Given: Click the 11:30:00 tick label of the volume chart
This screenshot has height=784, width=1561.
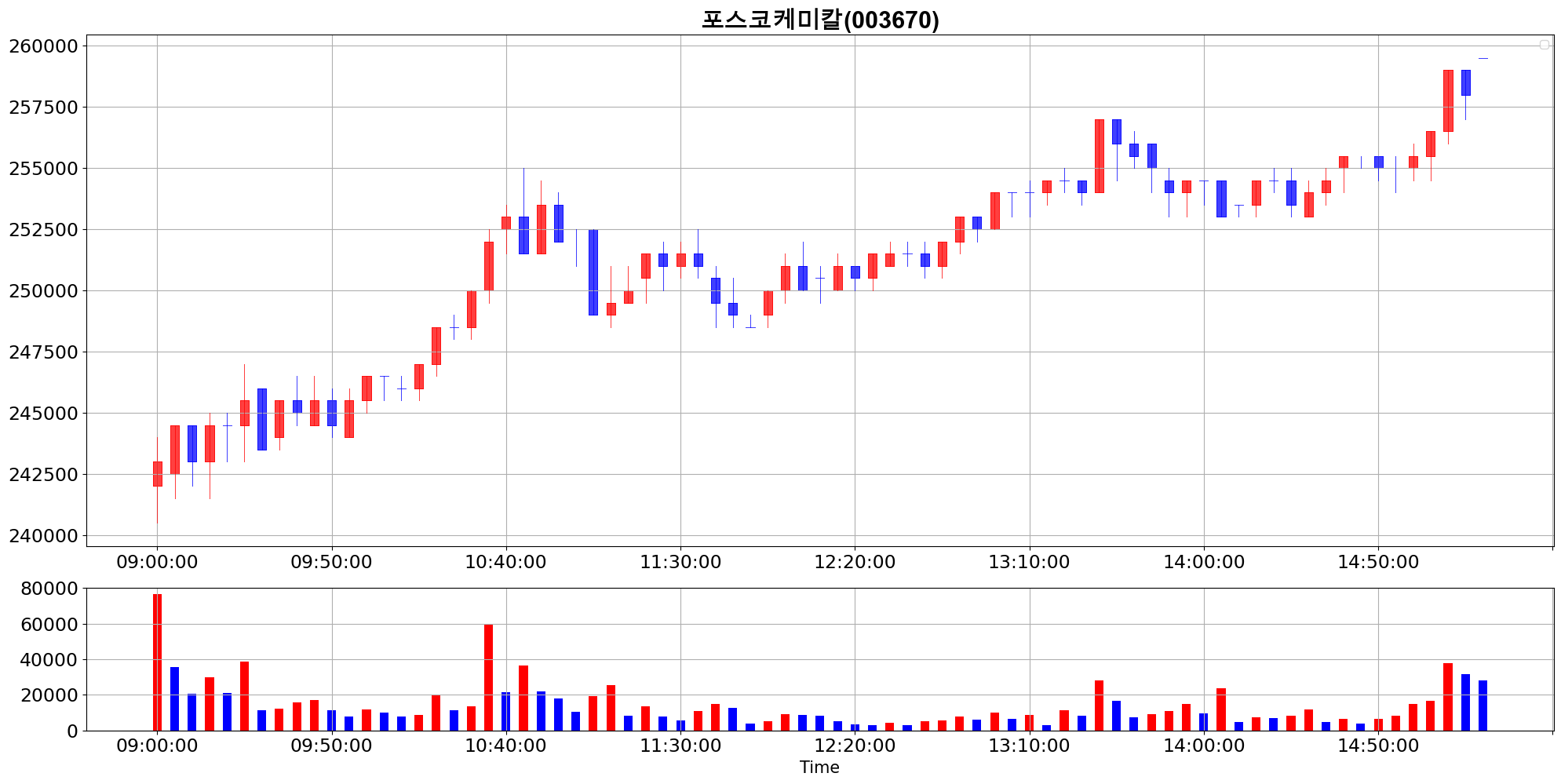Looking at the screenshot, I should pyautogui.click(x=680, y=746).
